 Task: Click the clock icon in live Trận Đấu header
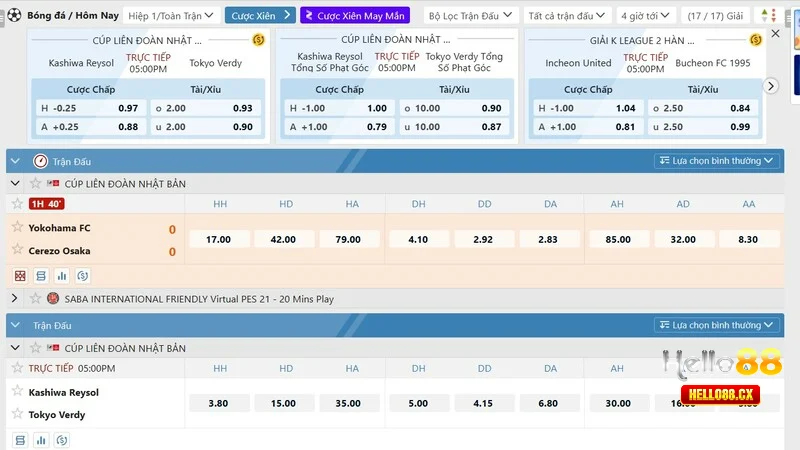(x=40, y=161)
